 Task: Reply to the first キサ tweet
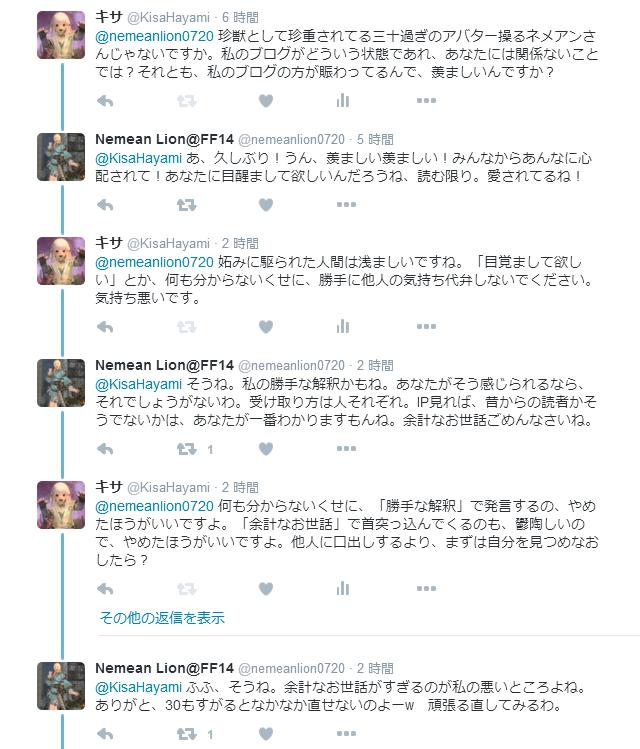pyautogui.click(x=105, y=101)
